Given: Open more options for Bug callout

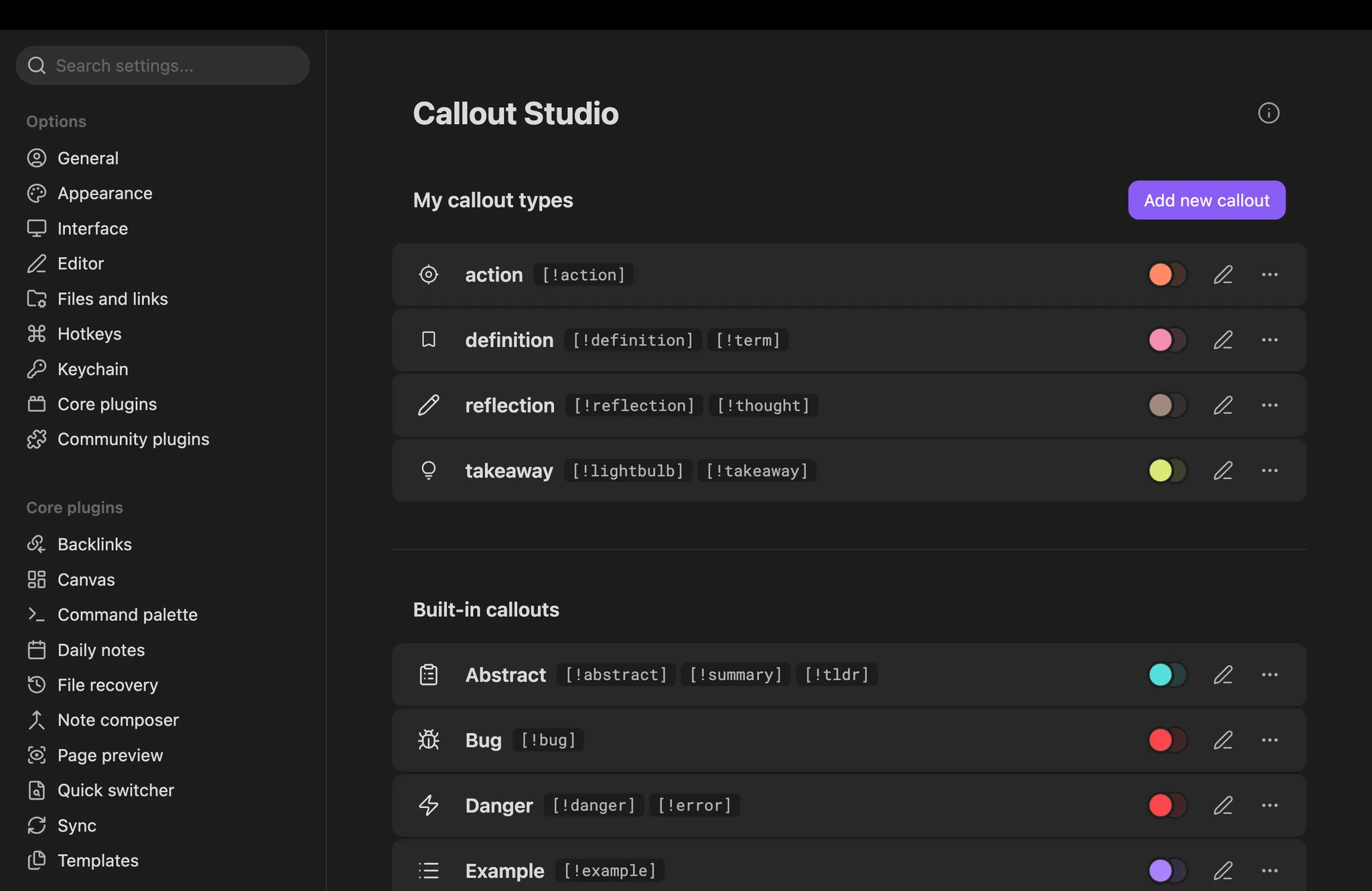Looking at the screenshot, I should [x=1270, y=740].
